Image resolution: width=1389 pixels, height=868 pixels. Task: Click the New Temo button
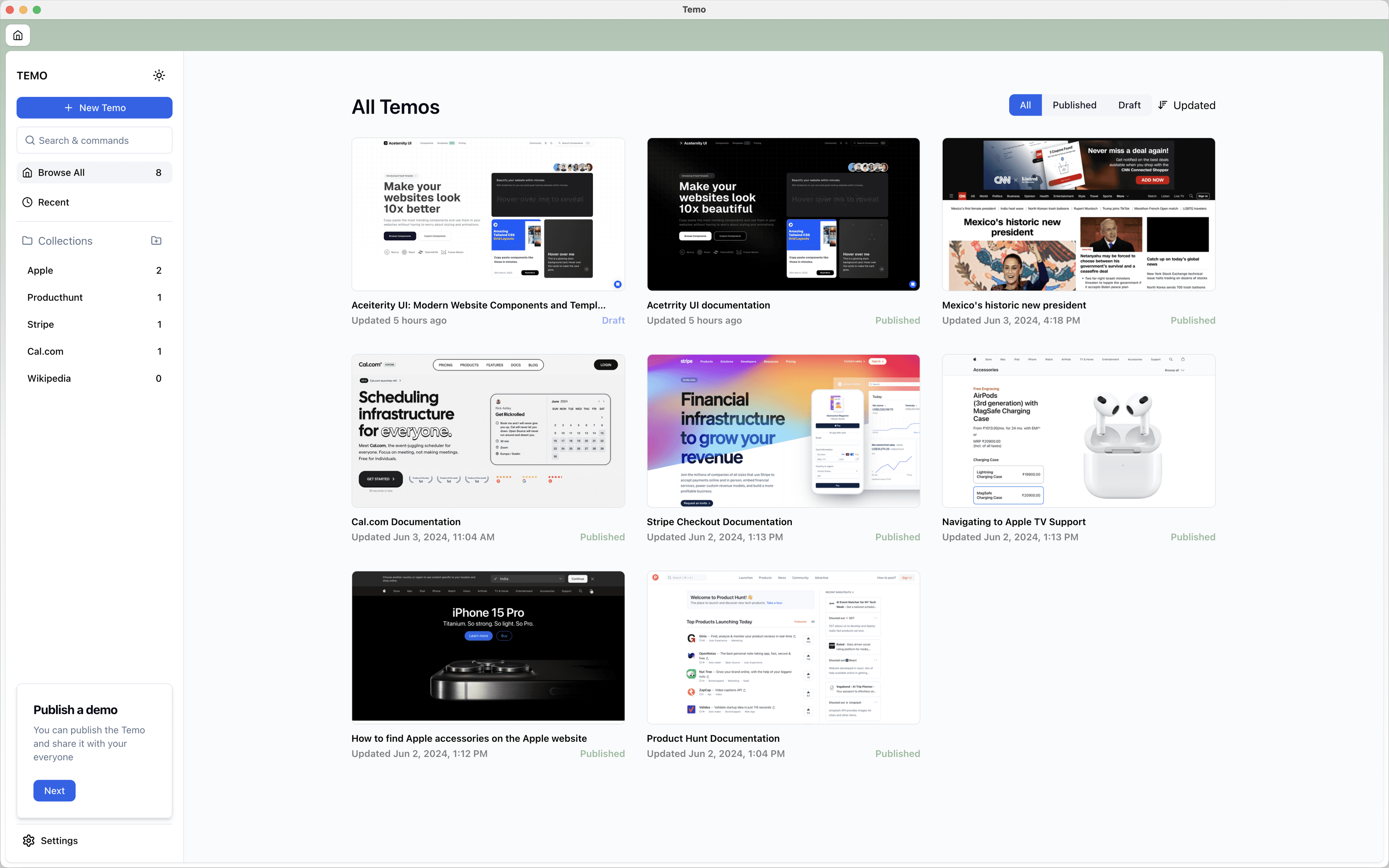pos(94,107)
